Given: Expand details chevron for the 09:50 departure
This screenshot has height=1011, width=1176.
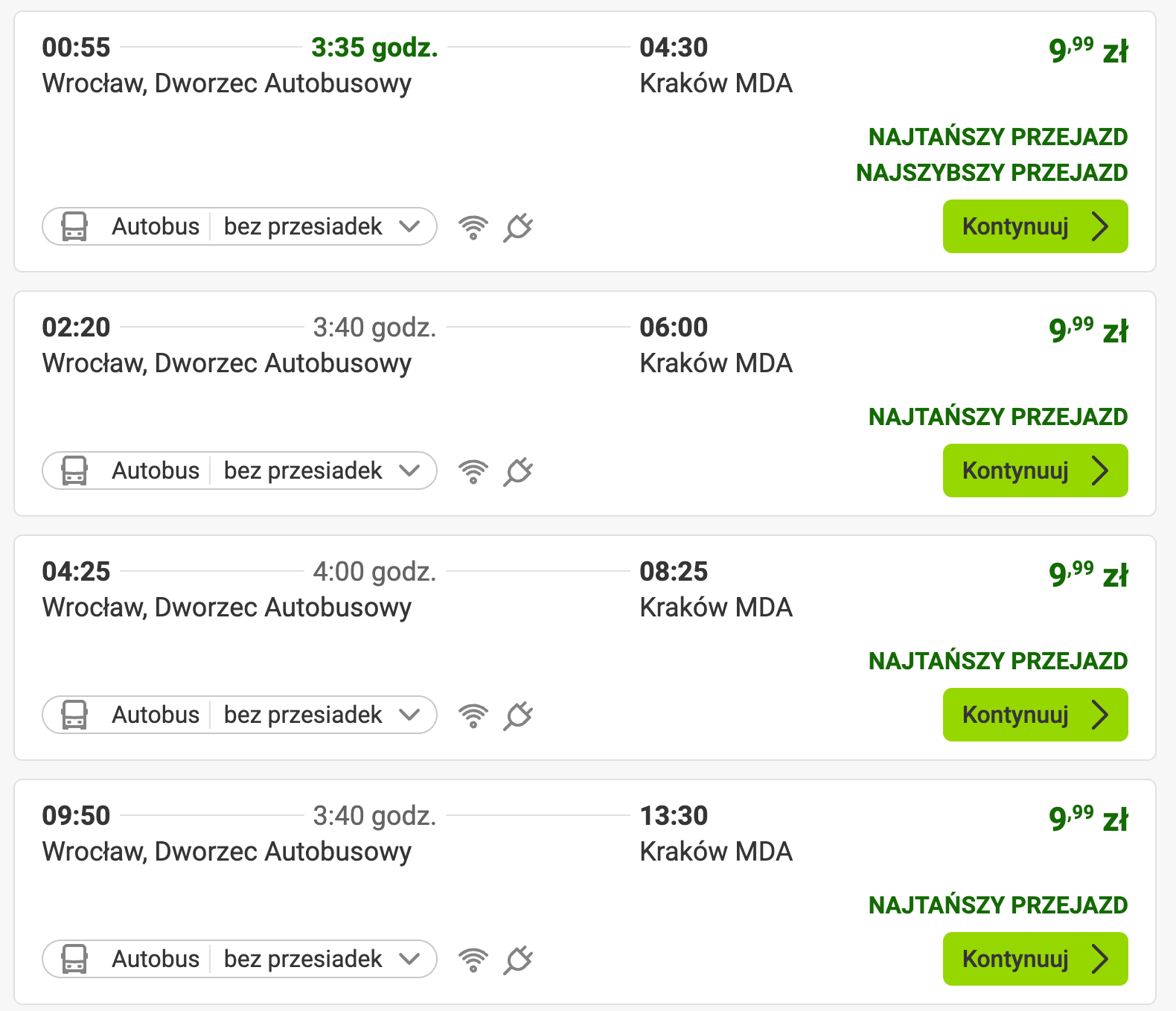Looking at the screenshot, I should (409, 959).
